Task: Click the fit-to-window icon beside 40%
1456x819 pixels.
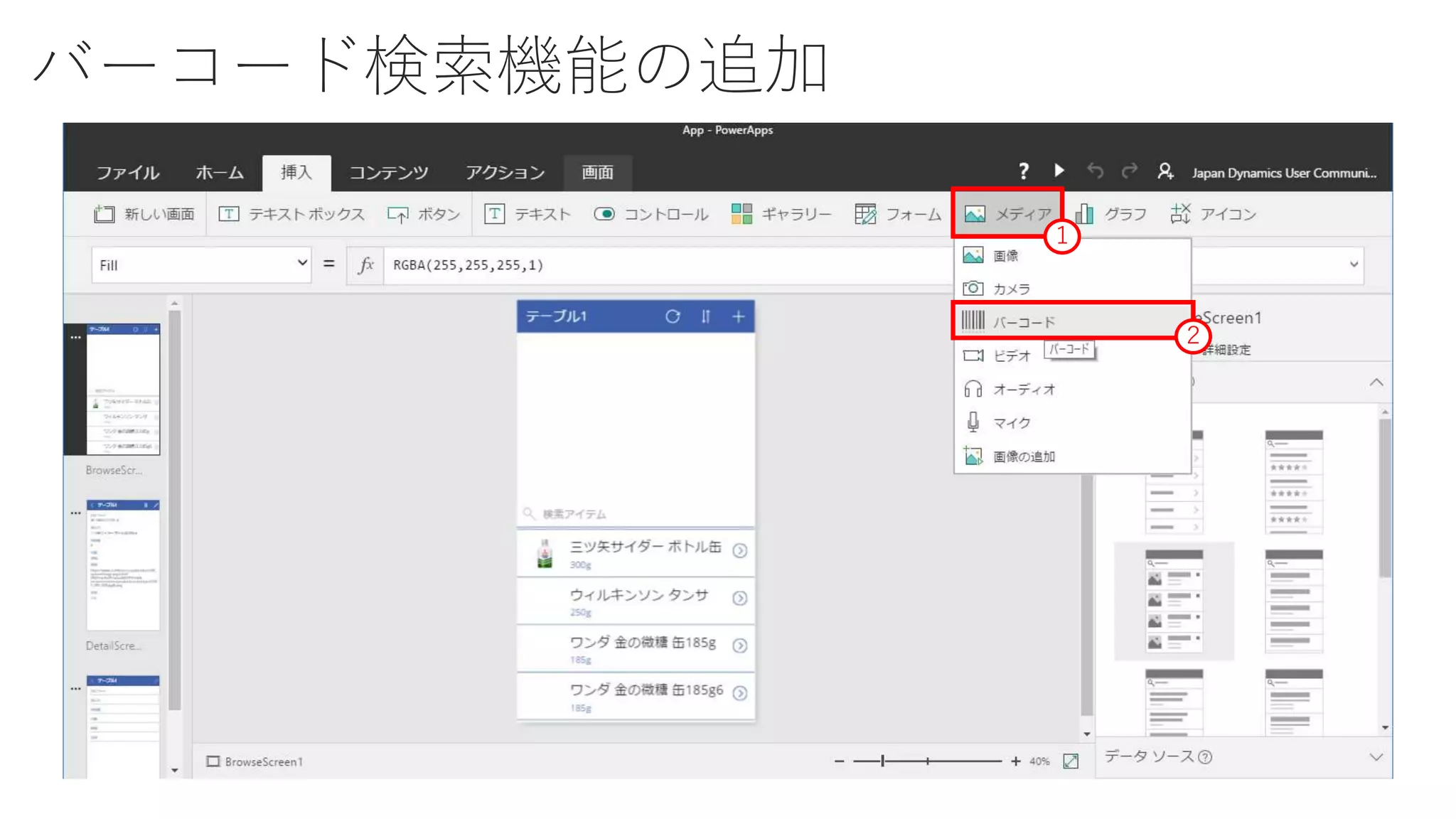Action: point(1071,761)
